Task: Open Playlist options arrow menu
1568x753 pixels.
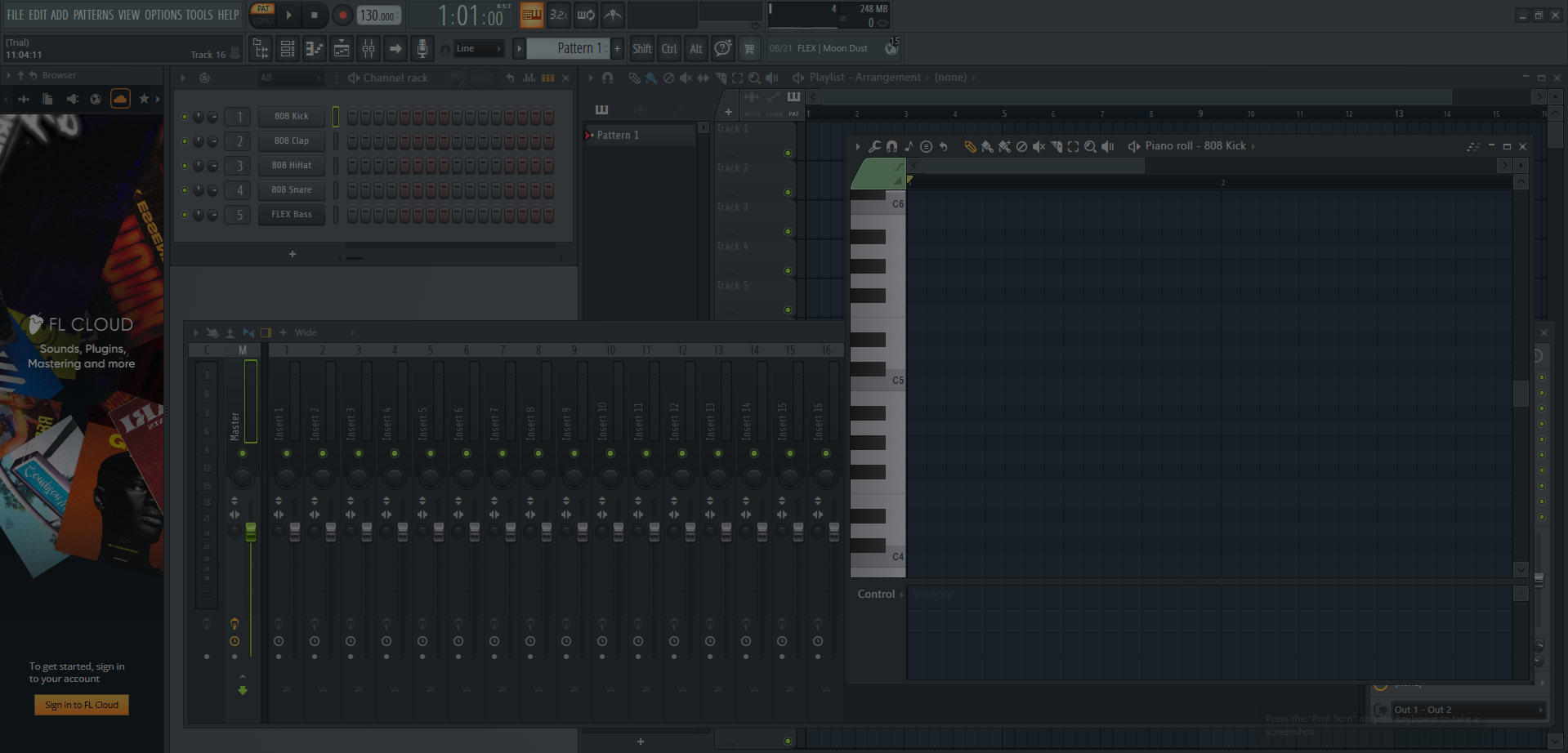Action: click(x=590, y=78)
